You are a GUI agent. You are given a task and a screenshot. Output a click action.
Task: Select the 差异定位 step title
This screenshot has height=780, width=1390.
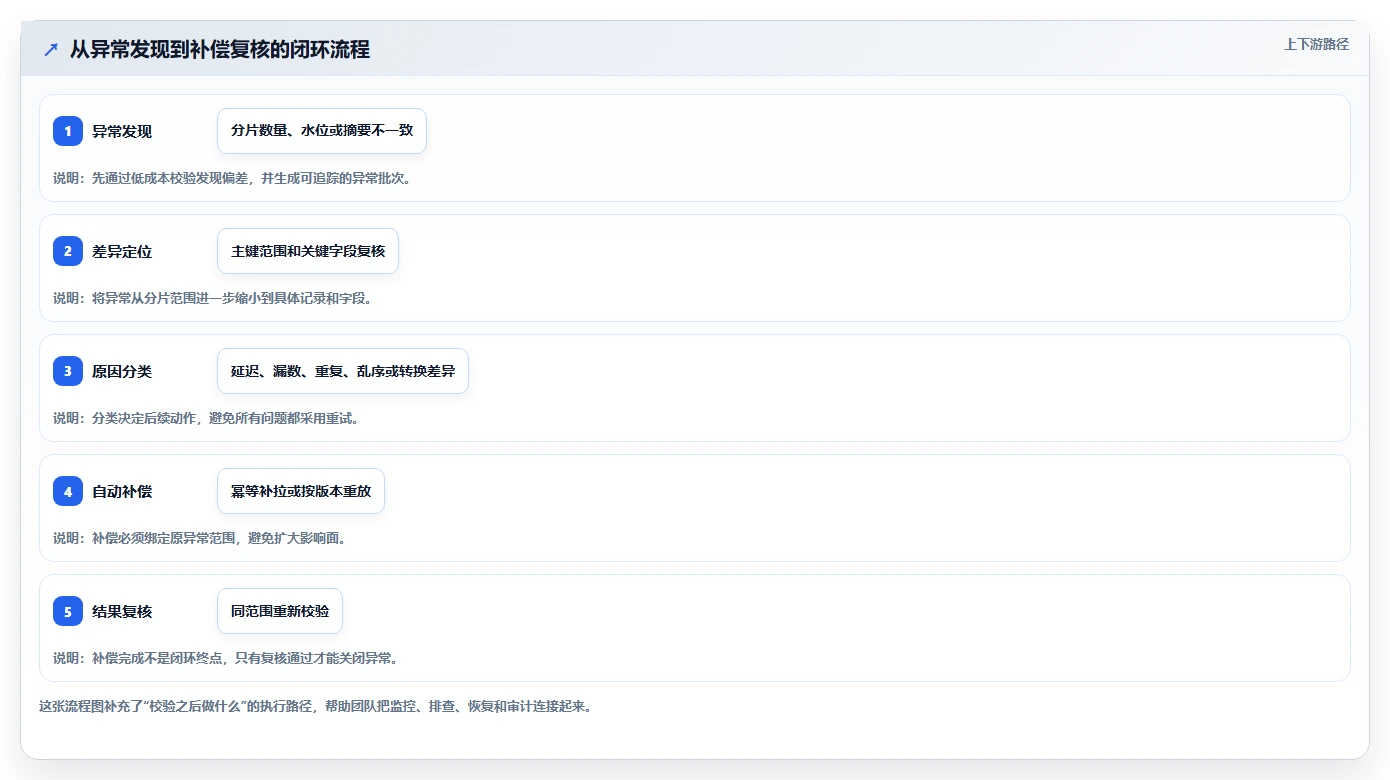point(122,251)
